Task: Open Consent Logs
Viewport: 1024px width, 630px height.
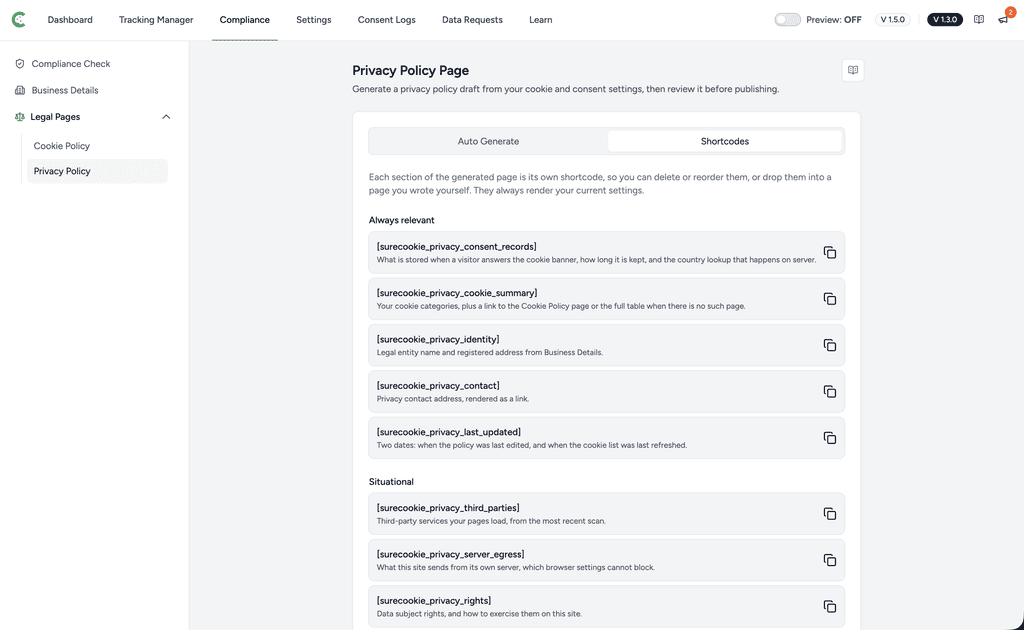Action: pyautogui.click(x=387, y=20)
